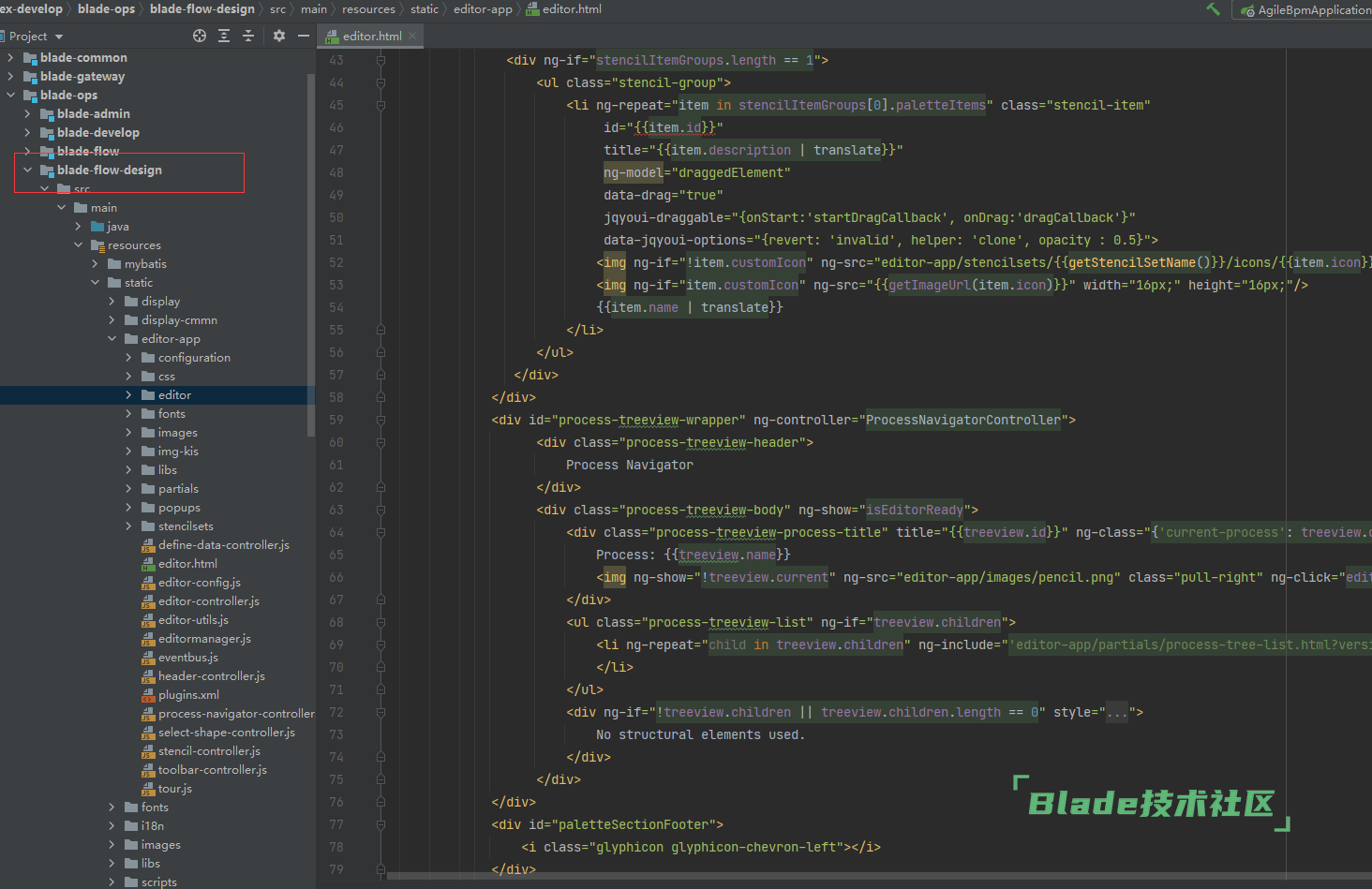Screen dimensions: 1372x889
Task: Expand the blade-common module
Action: (10, 57)
